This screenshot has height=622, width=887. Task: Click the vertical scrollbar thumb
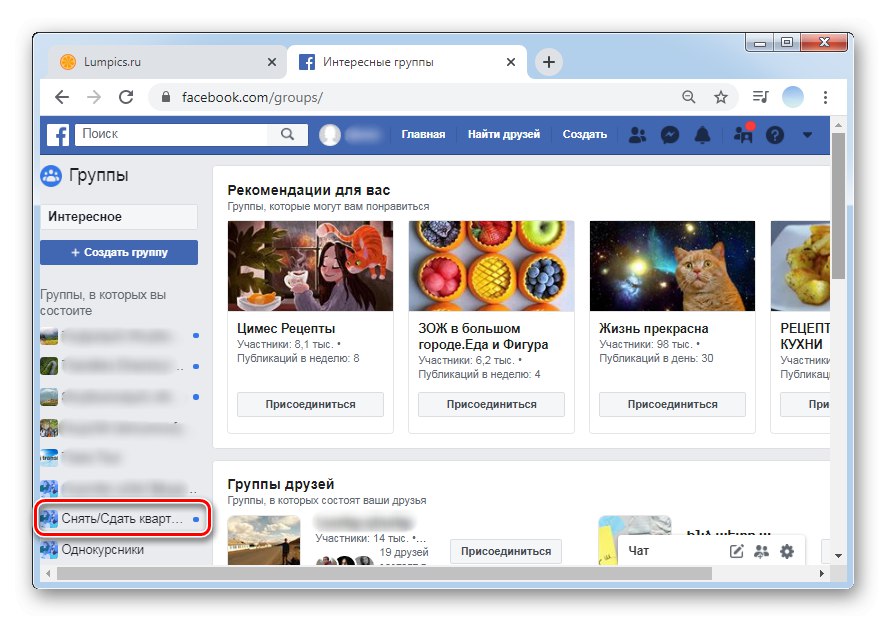click(838, 206)
